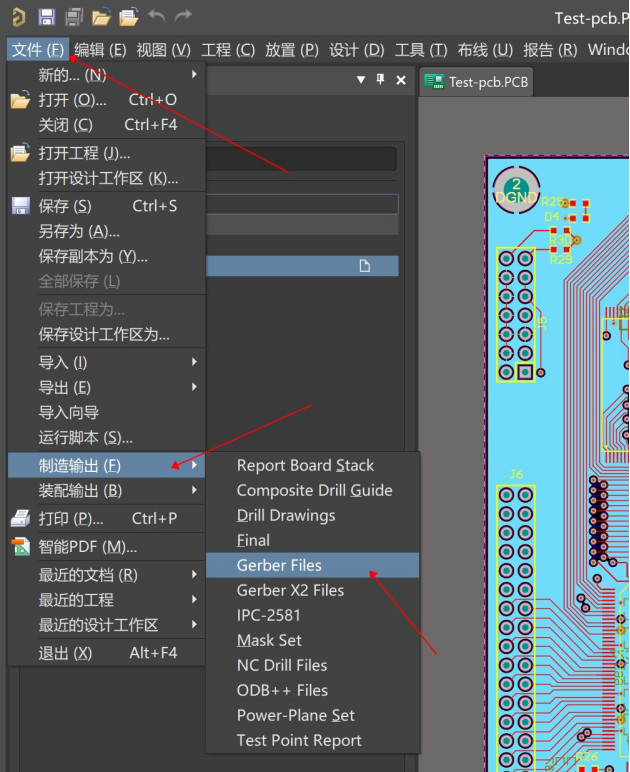Click the Save icon in the top toolbar

tap(47, 17)
